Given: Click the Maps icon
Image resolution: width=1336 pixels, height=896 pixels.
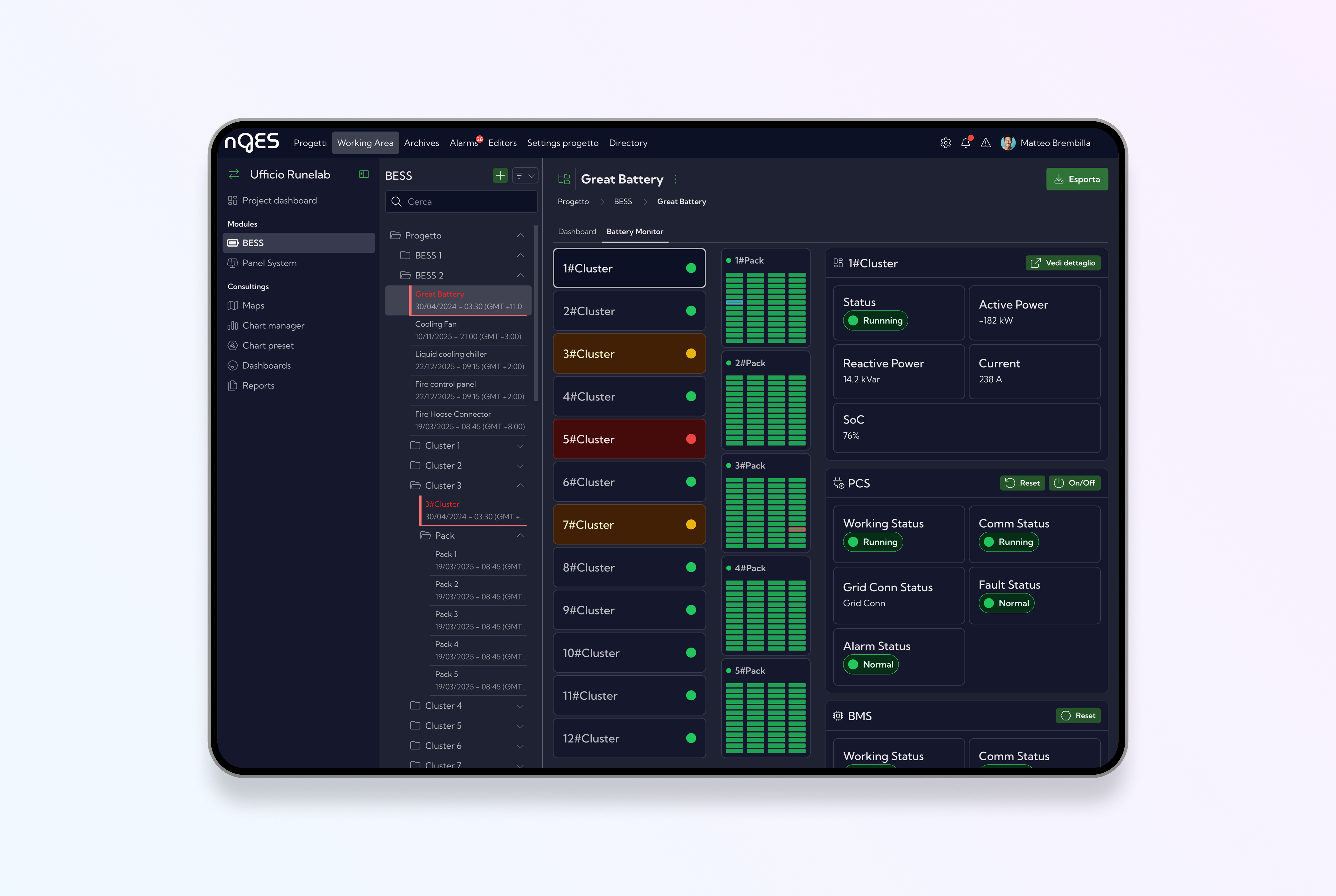Looking at the screenshot, I should 233,306.
